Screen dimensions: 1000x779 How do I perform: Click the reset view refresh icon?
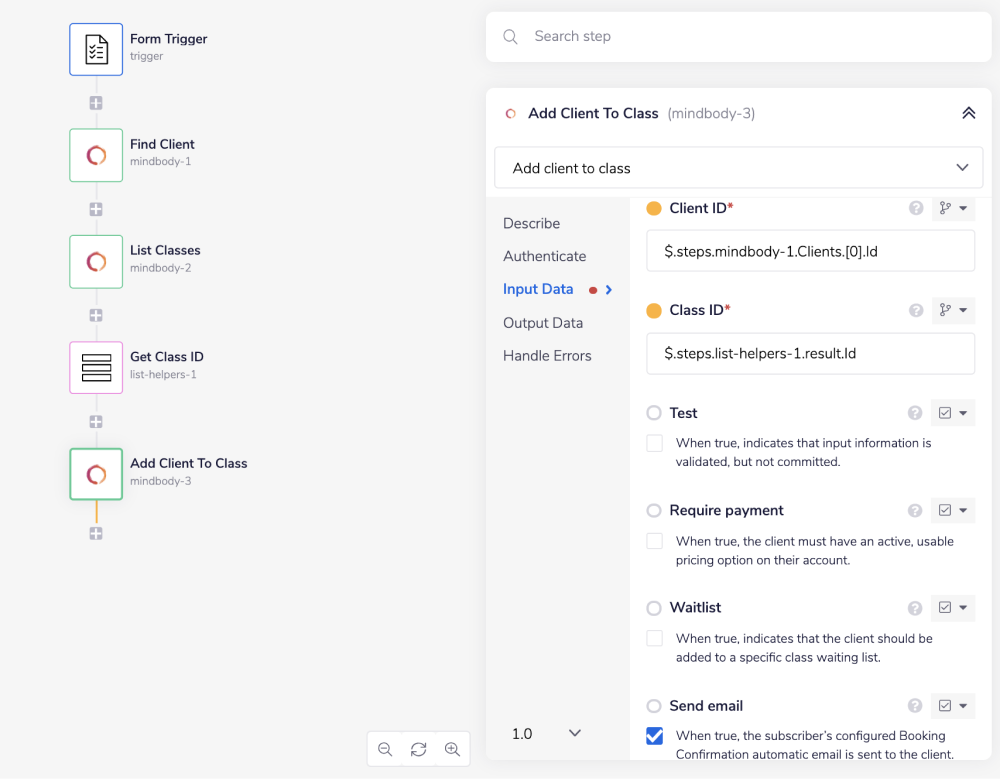pyautogui.click(x=418, y=749)
